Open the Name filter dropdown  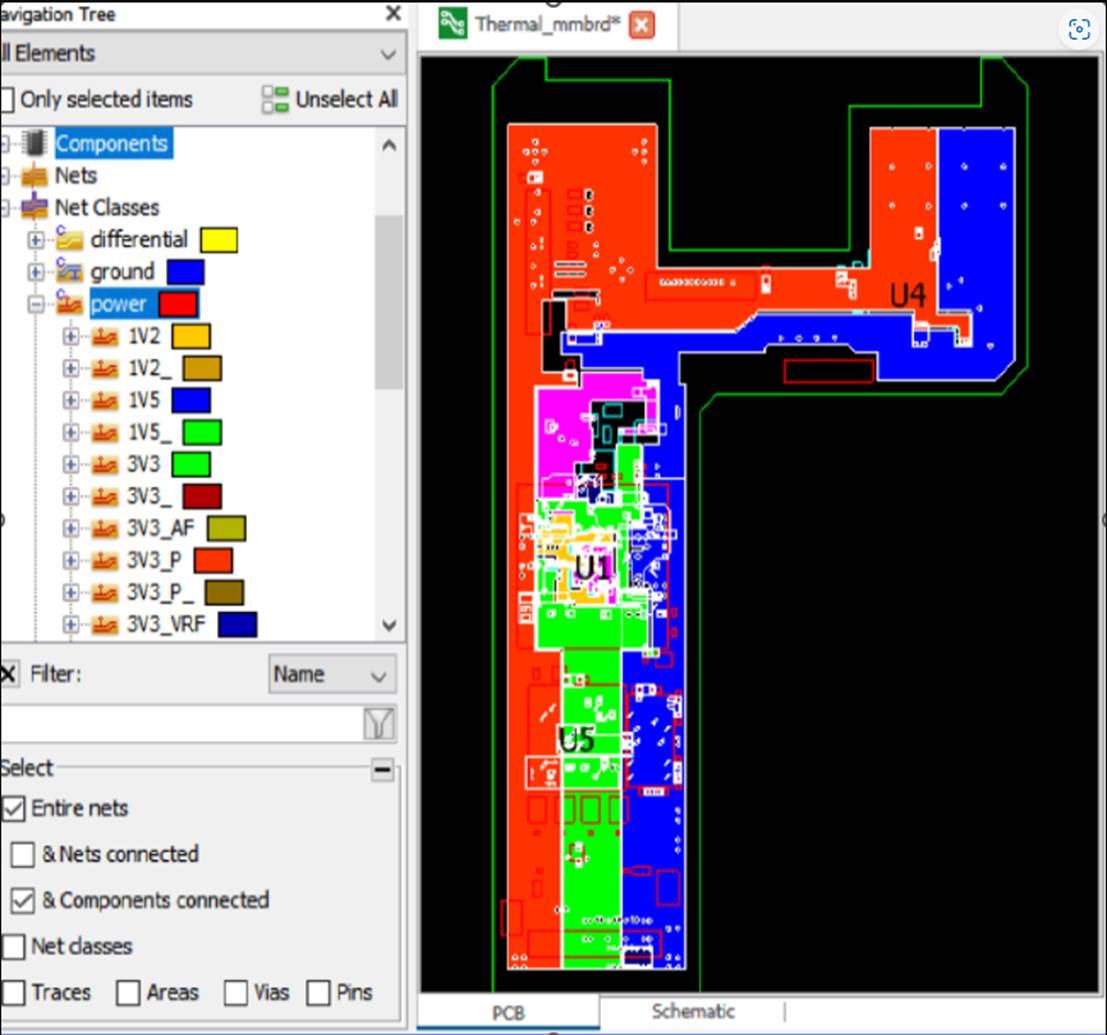click(332, 675)
